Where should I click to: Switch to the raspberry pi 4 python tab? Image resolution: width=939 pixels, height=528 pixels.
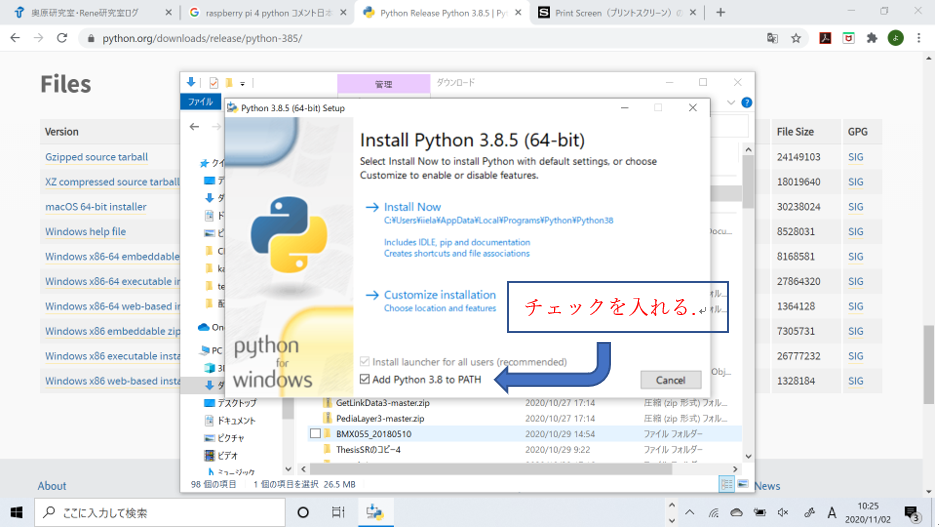coord(263,12)
